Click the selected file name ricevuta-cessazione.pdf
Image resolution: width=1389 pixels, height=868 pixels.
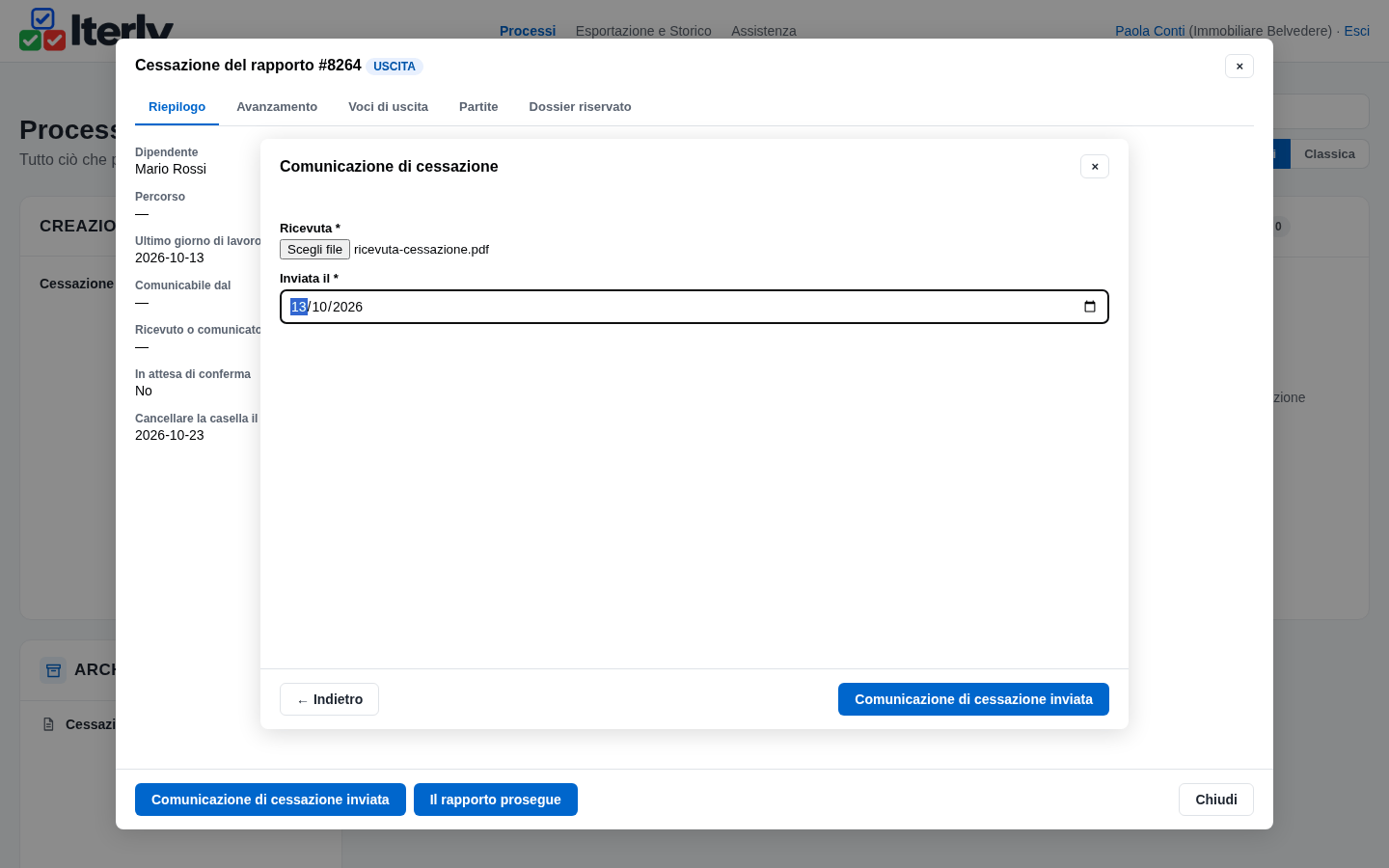click(x=422, y=250)
